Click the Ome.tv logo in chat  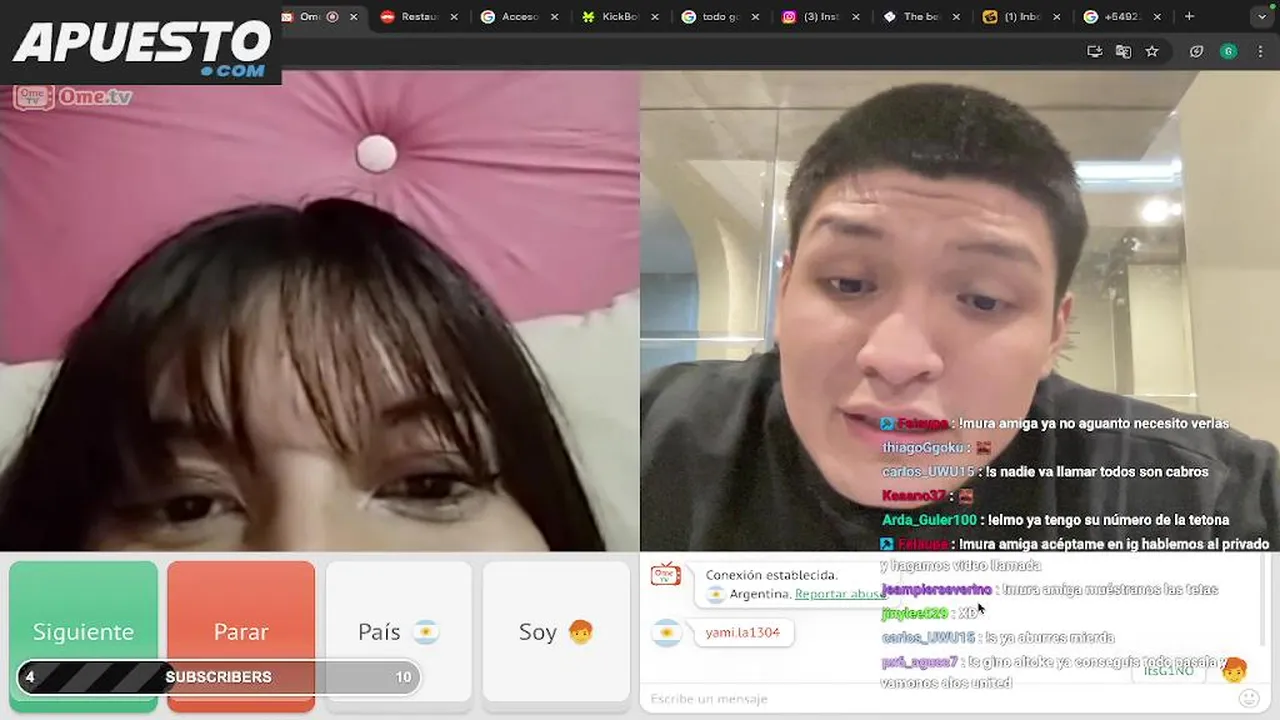coord(665,575)
